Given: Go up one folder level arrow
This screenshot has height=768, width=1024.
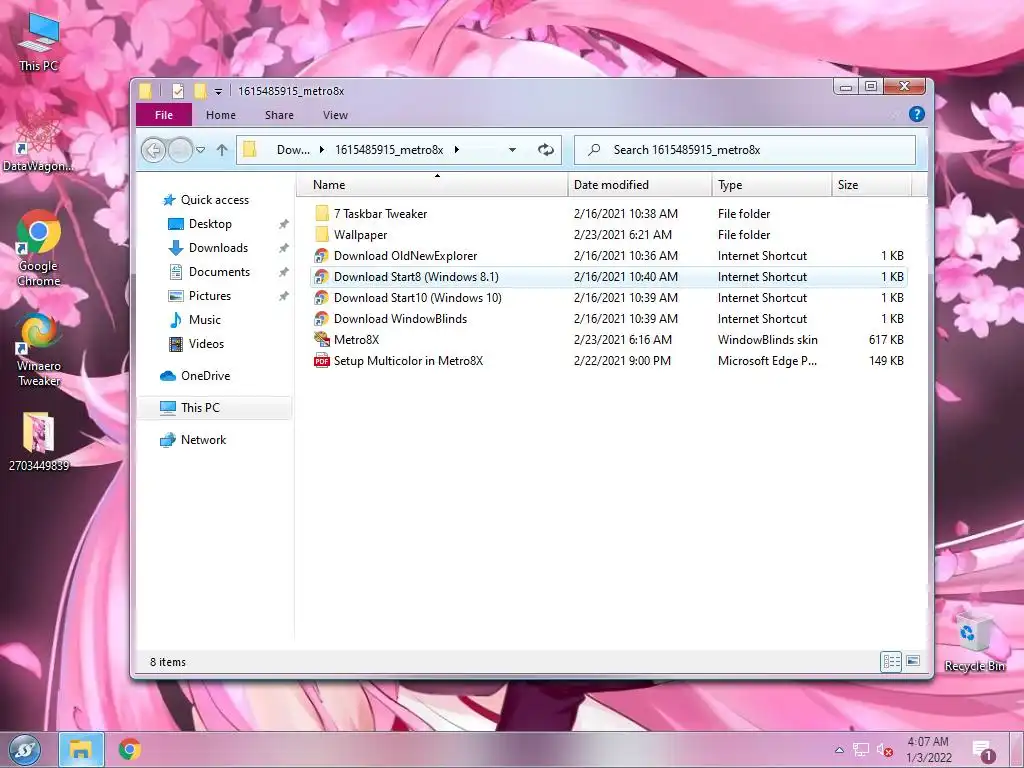Looking at the screenshot, I should (222, 150).
